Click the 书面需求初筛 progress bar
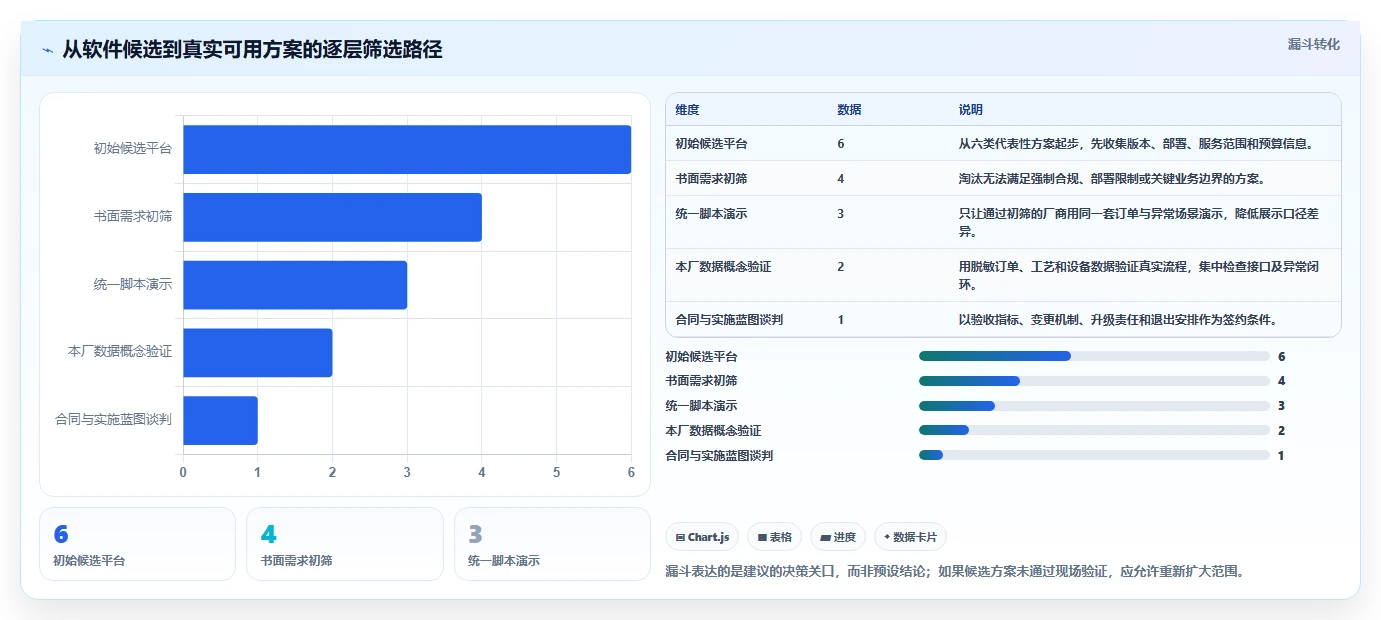The width and height of the screenshot is (1381, 620). click(1094, 381)
